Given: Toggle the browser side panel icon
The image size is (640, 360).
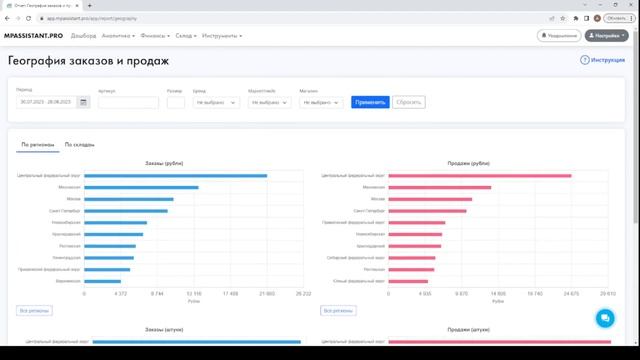Looking at the screenshot, I should [x=587, y=18].
